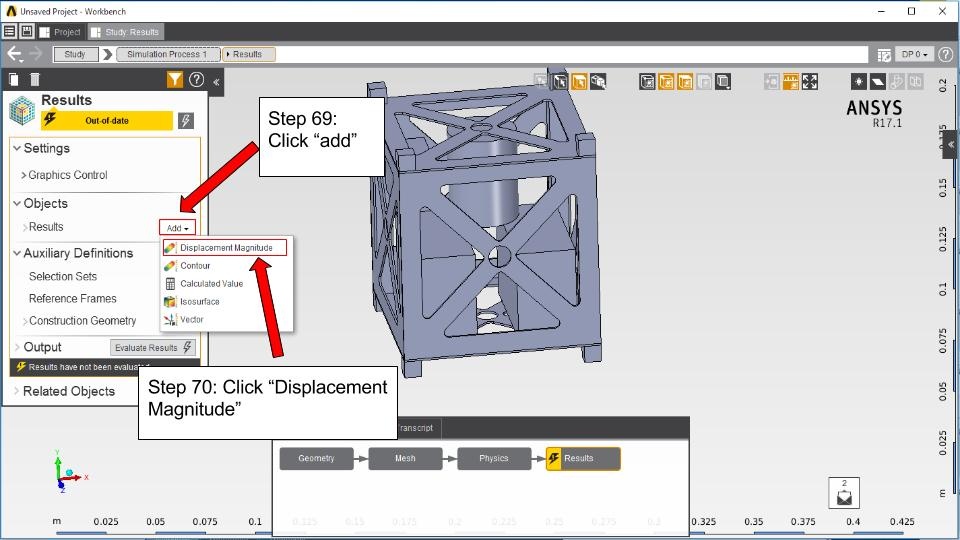Click the yellow Out-of-date status bar
The width and height of the screenshot is (960, 540).
[x=107, y=121]
